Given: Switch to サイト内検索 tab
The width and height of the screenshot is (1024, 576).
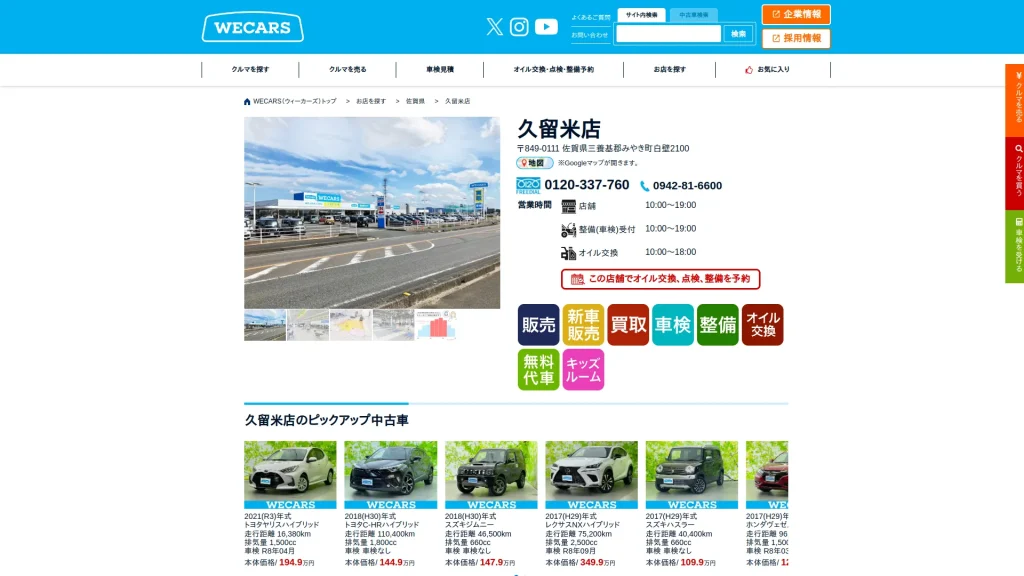Looking at the screenshot, I should coord(641,15).
